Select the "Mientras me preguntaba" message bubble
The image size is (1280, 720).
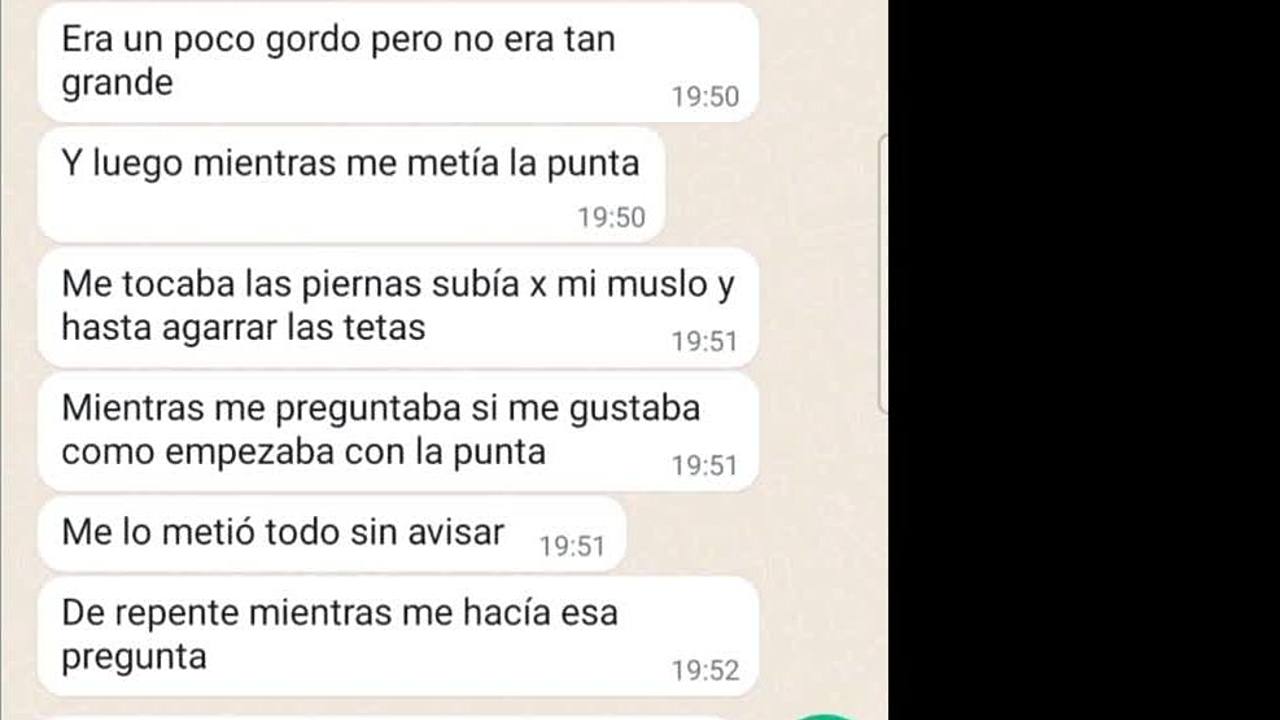[x=398, y=431]
